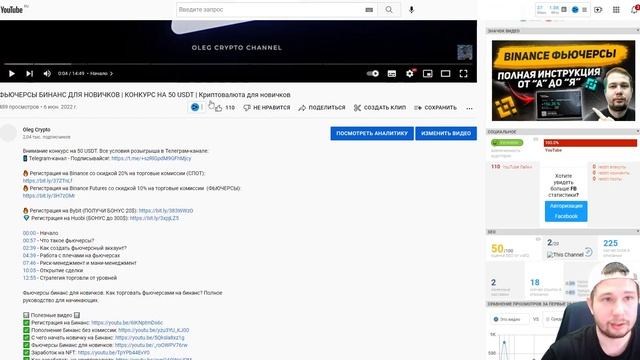Click 'НЕ НРАВИТСЯ' dislike button

click(x=267, y=108)
